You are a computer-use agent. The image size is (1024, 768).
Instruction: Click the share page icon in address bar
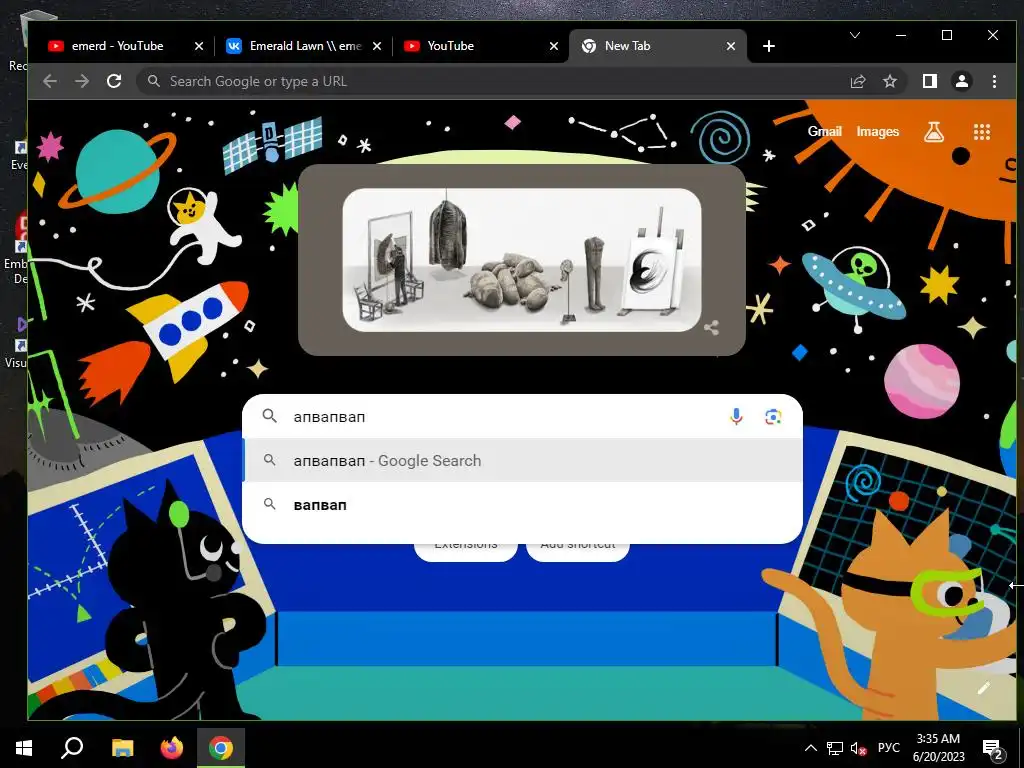coord(857,81)
